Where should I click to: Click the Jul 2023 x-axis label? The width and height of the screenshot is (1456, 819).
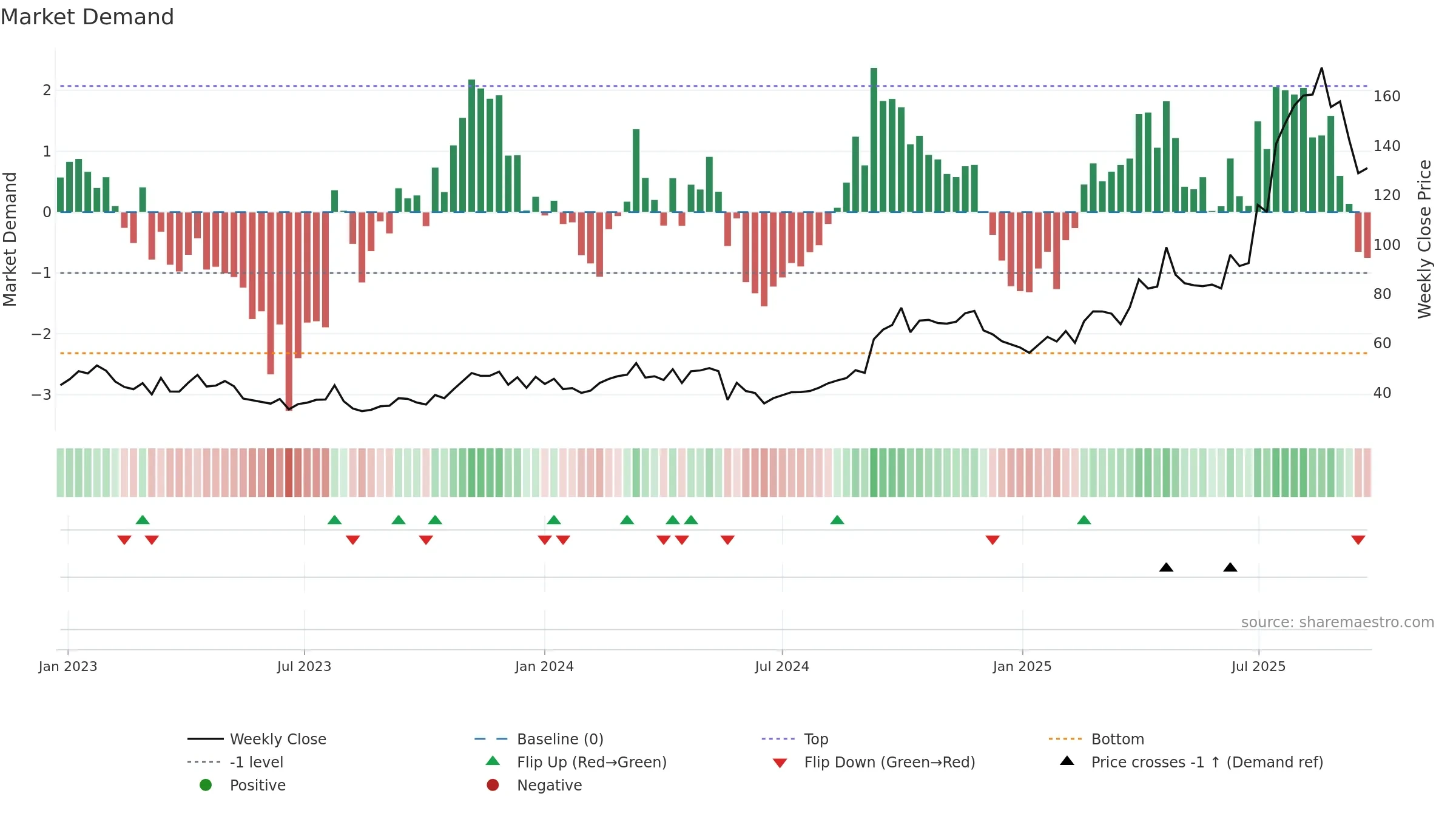(304, 666)
